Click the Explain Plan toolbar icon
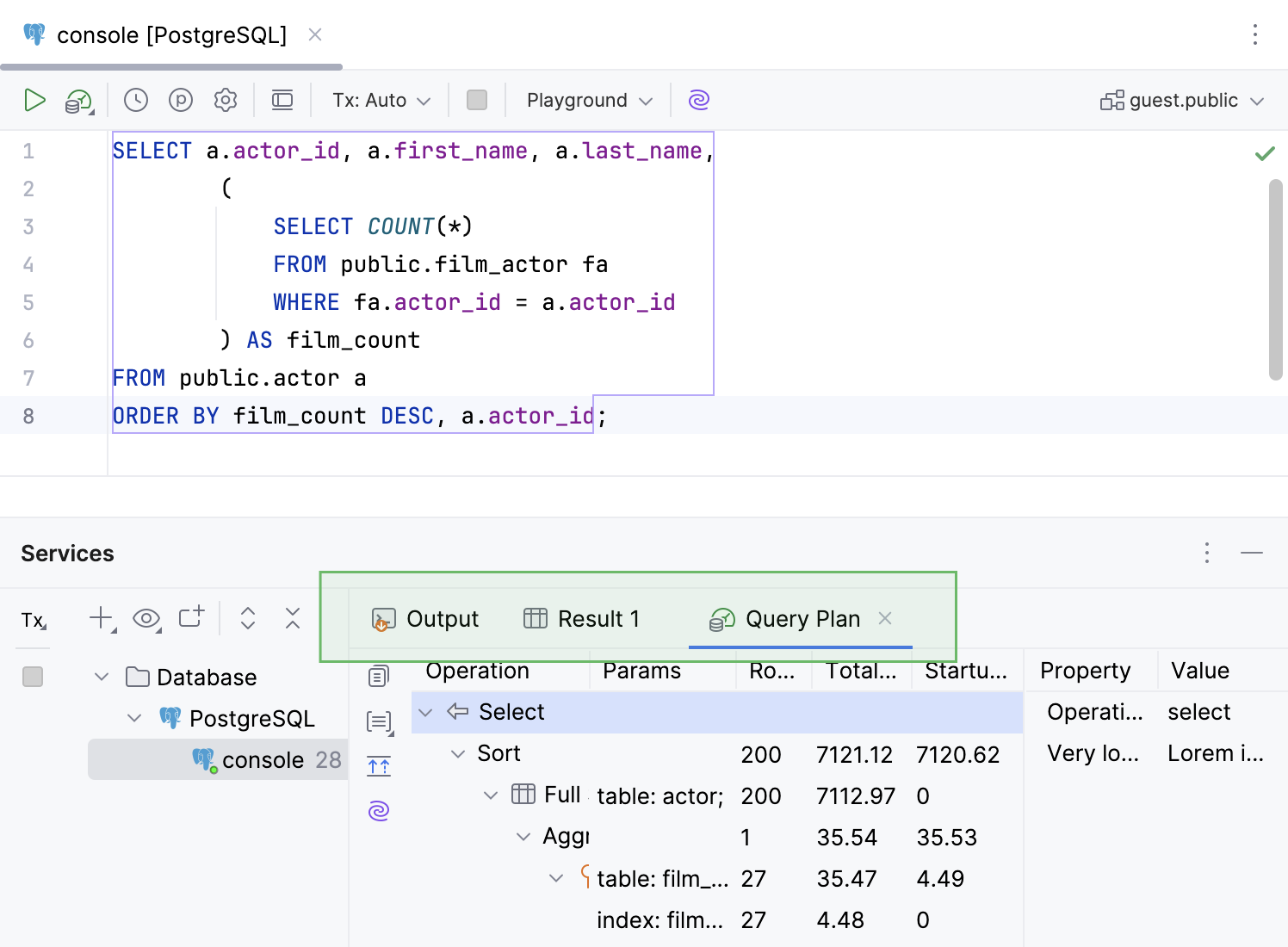The width and height of the screenshot is (1288, 947). click(x=79, y=102)
